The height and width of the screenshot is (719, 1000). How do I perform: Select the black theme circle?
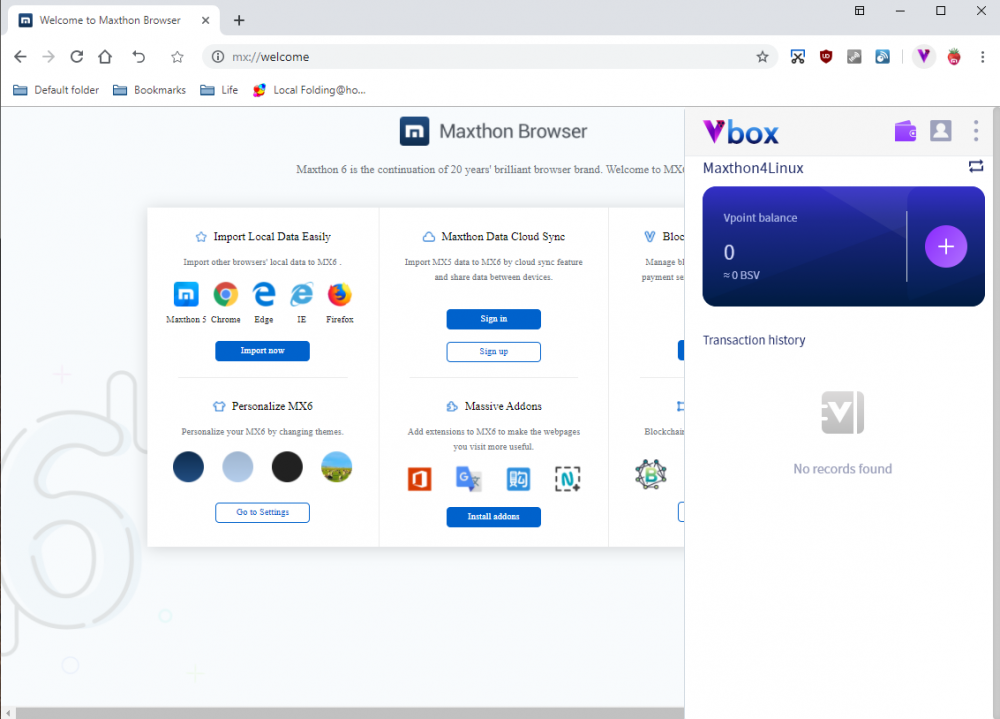pos(287,467)
